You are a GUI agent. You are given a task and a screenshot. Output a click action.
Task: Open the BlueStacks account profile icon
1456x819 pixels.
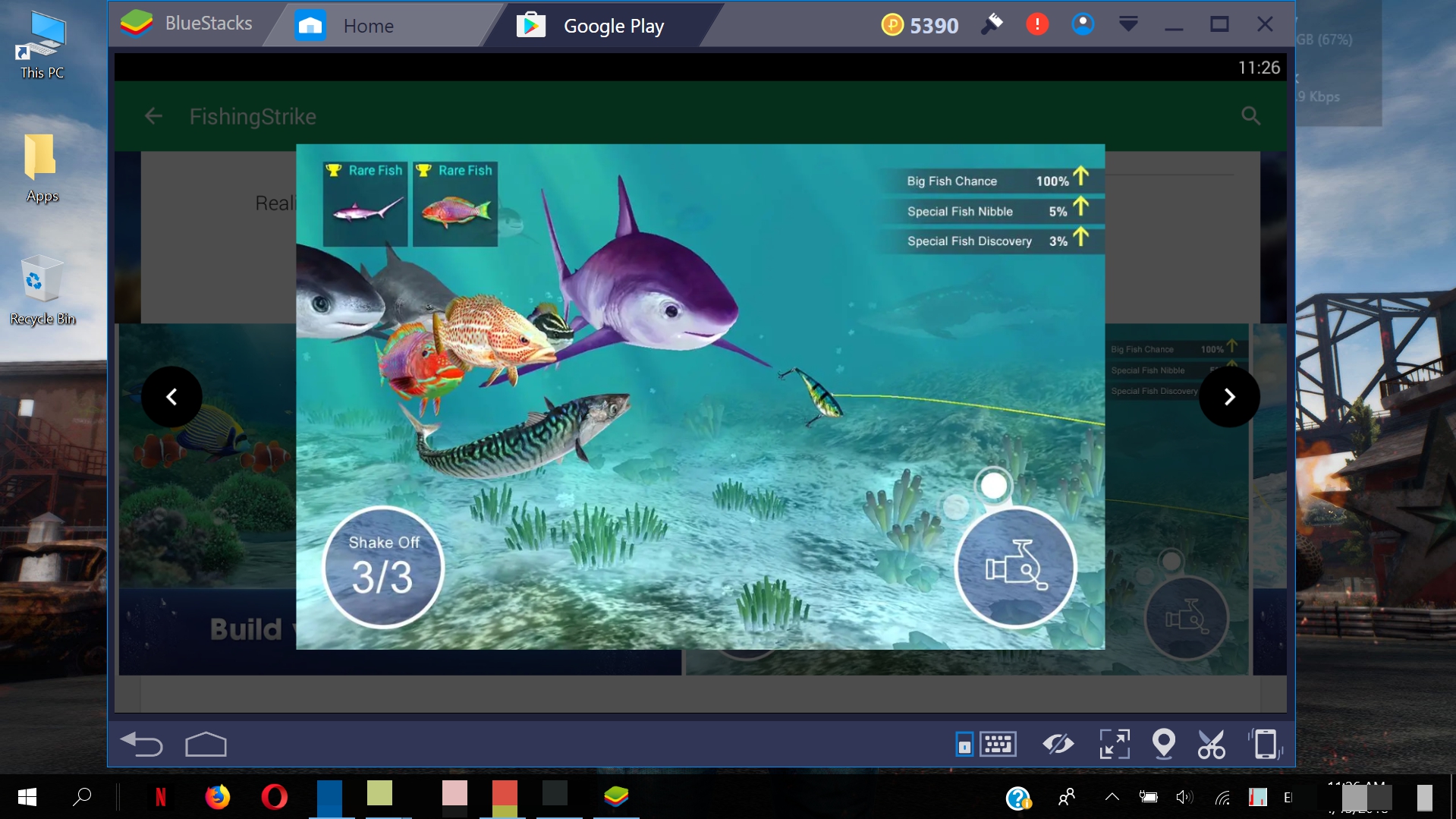[x=1083, y=24]
